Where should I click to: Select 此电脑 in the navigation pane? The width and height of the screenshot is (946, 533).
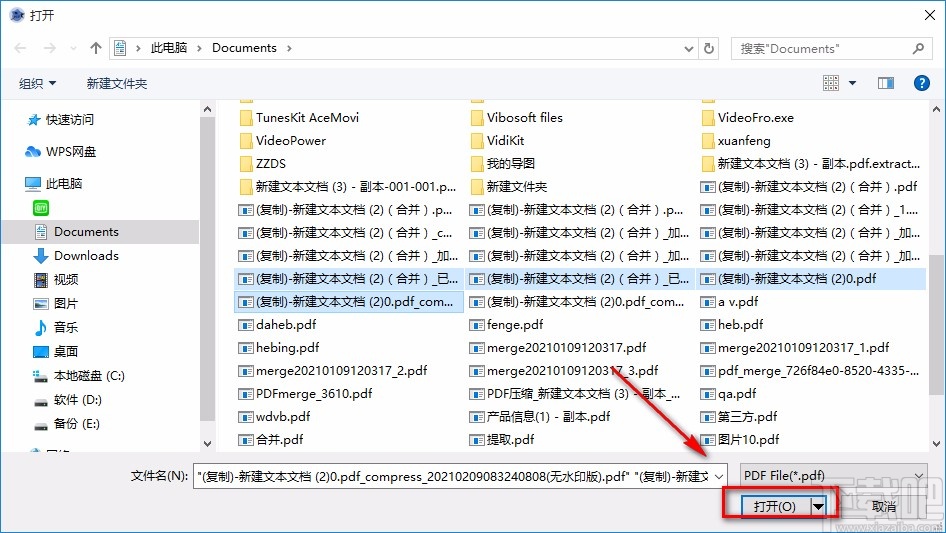[54, 184]
